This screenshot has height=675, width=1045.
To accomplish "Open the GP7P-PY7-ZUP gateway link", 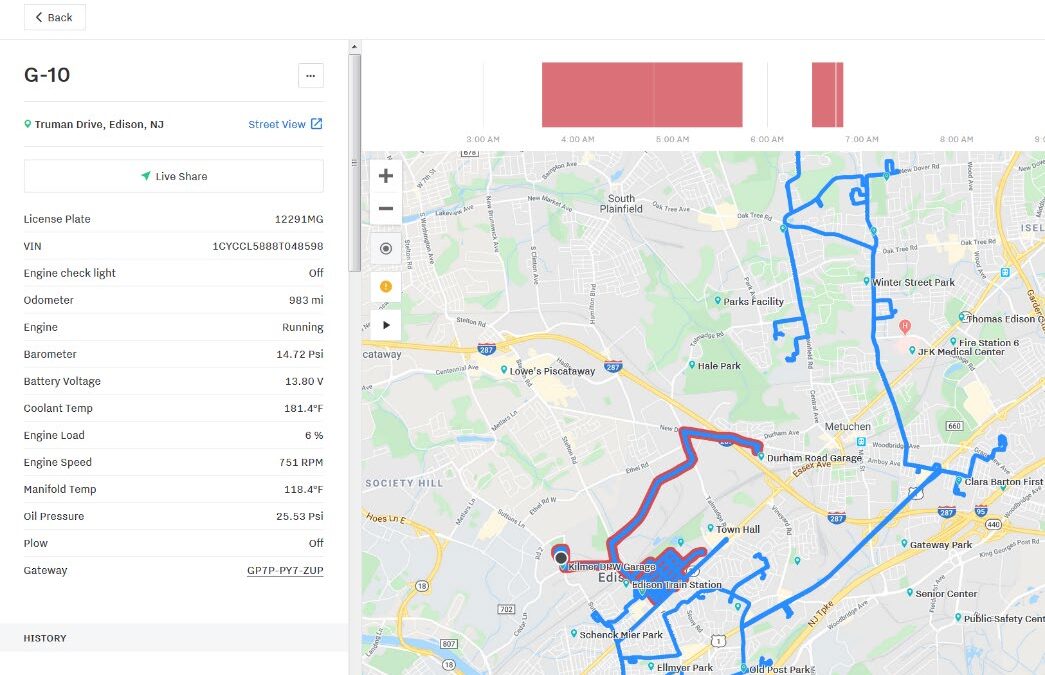I will point(285,570).
